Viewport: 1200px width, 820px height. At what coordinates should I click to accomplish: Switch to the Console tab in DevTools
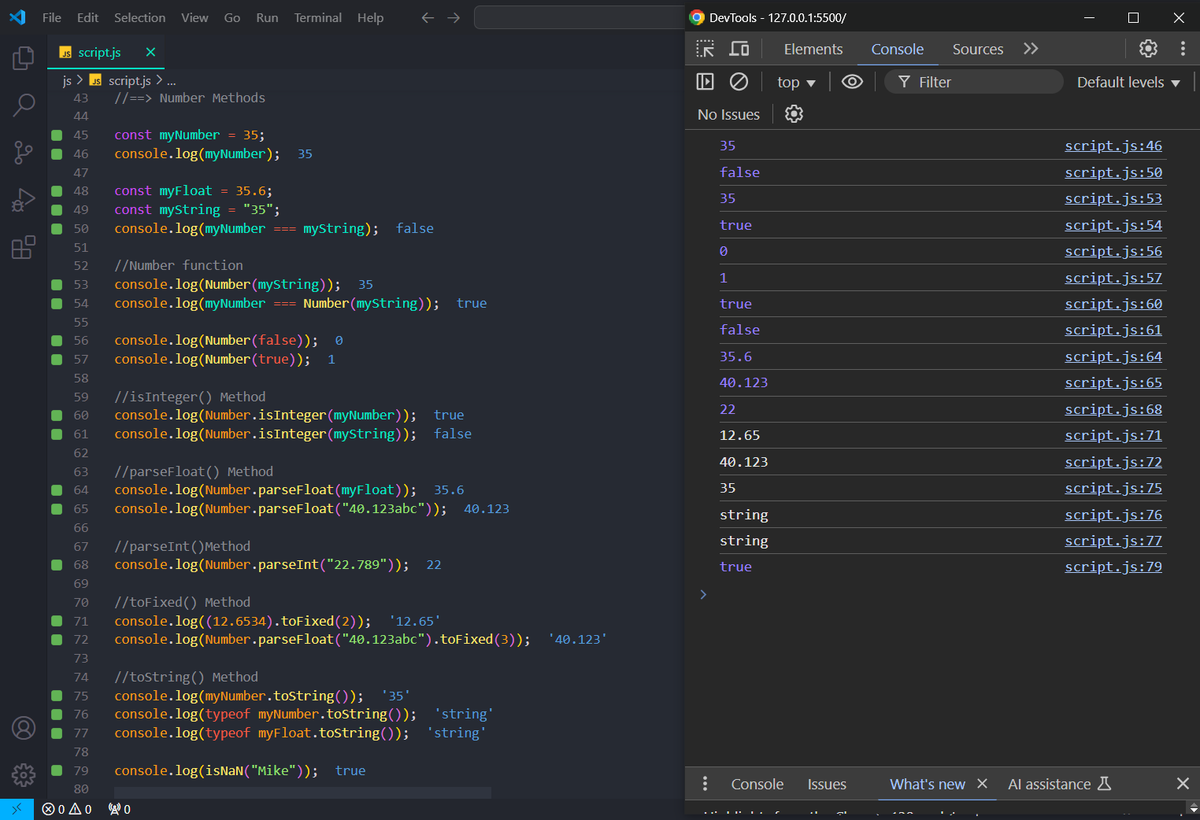click(x=897, y=49)
